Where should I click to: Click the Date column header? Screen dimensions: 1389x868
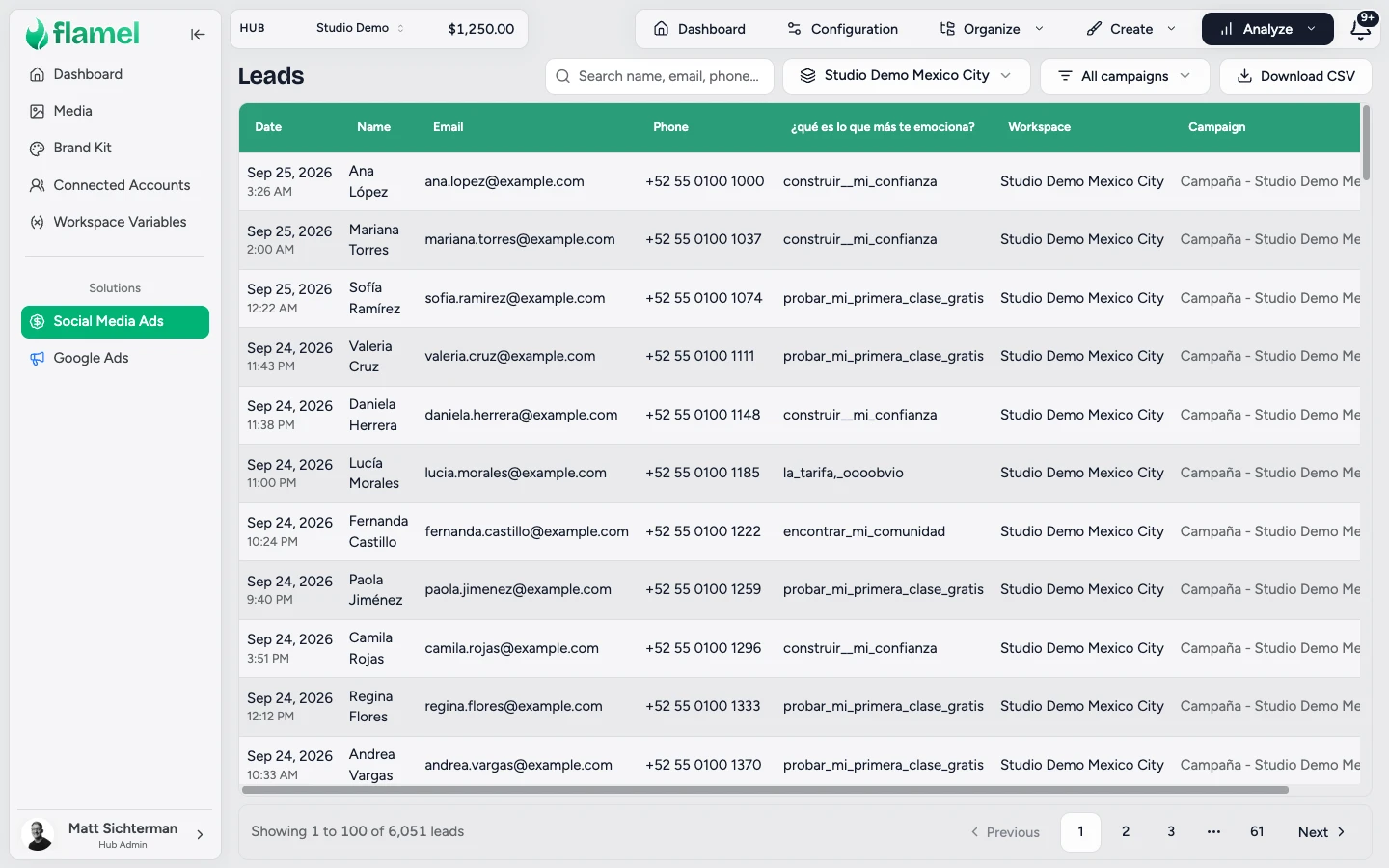[x=268, y=127]
